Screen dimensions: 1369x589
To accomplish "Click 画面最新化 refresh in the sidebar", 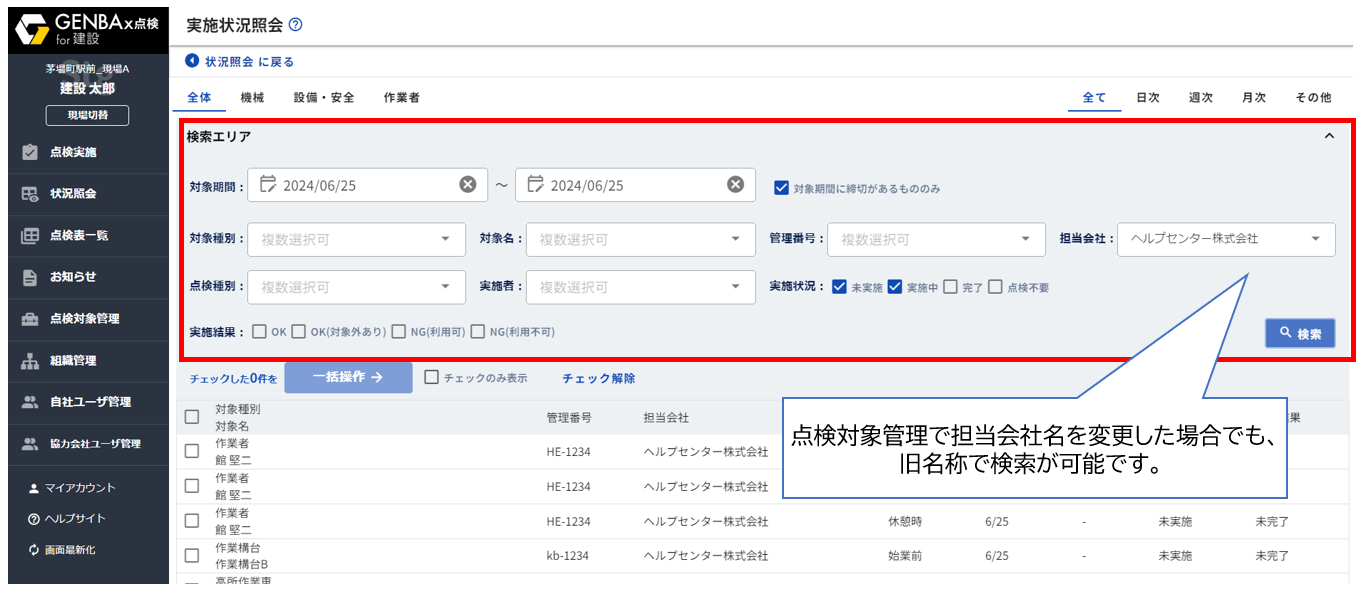I will pyautogui.click(x=70, y=549).
